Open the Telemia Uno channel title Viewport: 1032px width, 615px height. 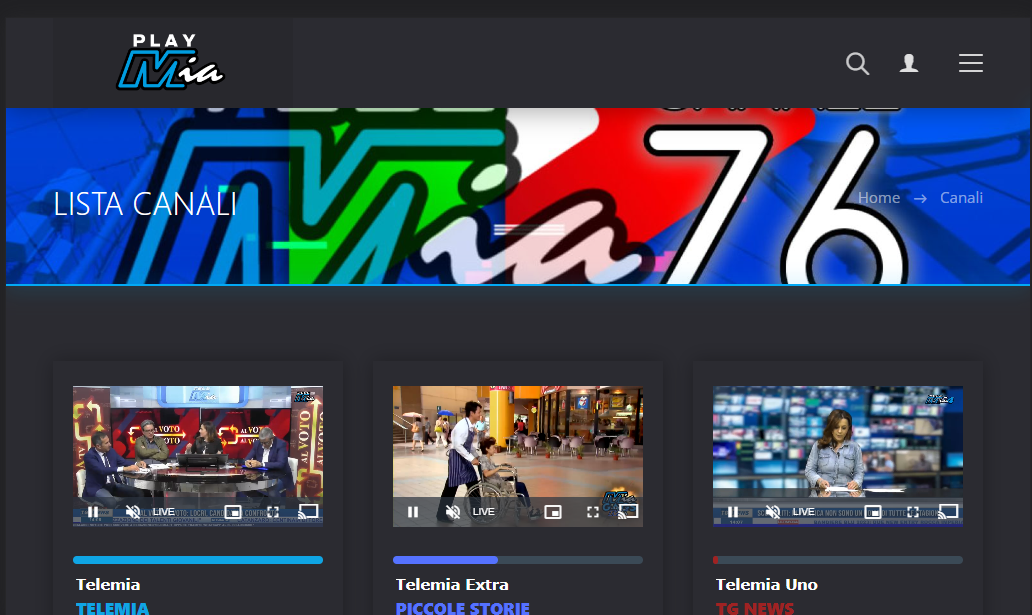[x=766, y=585]
